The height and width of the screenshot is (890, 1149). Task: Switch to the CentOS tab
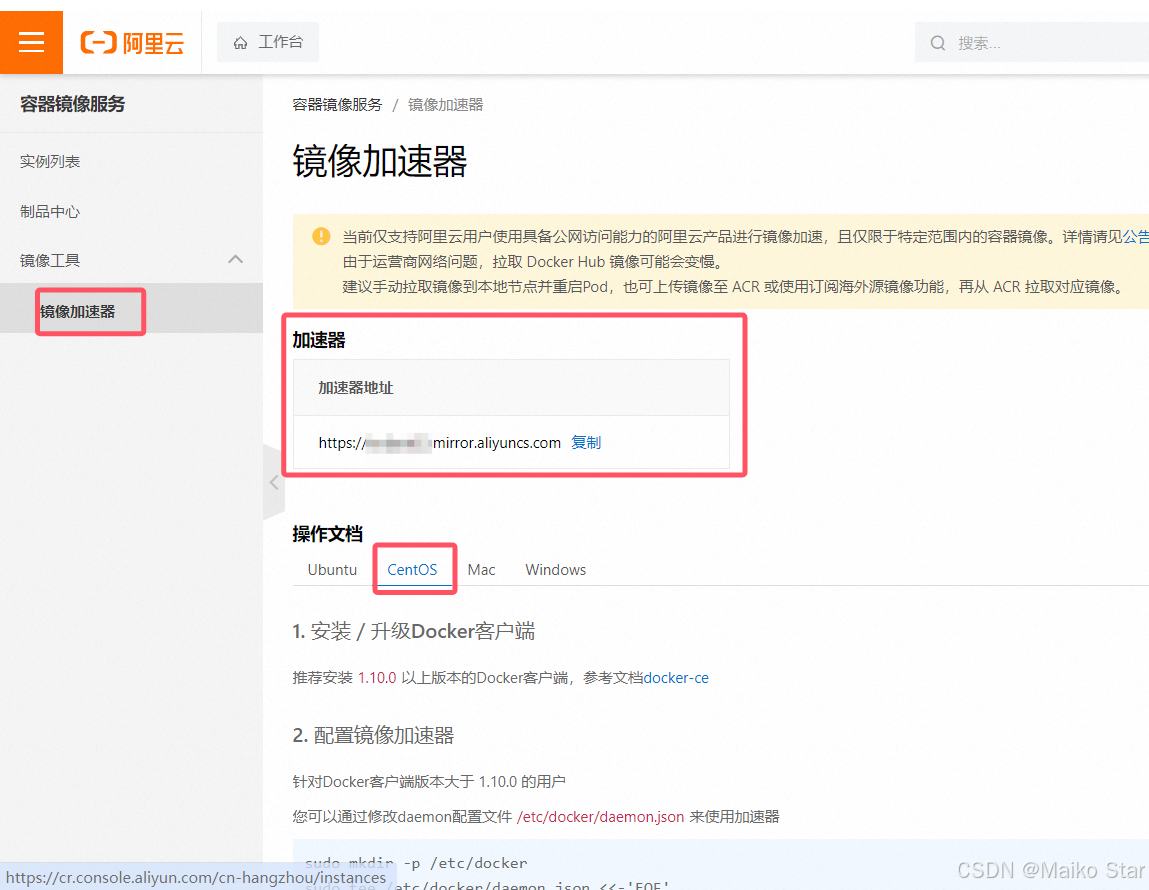click(x=412, y=569)
